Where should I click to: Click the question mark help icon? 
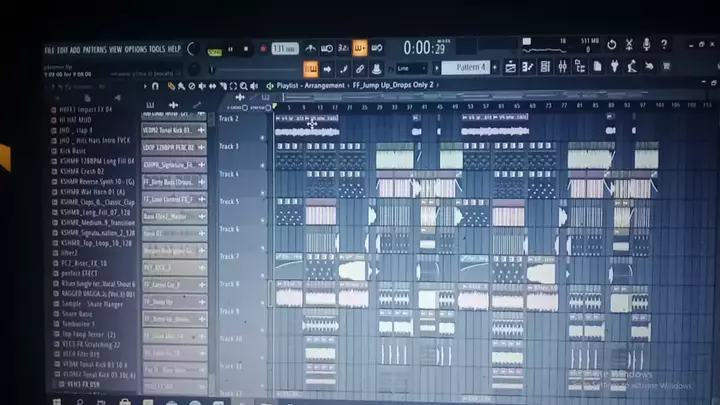(664, 45)
